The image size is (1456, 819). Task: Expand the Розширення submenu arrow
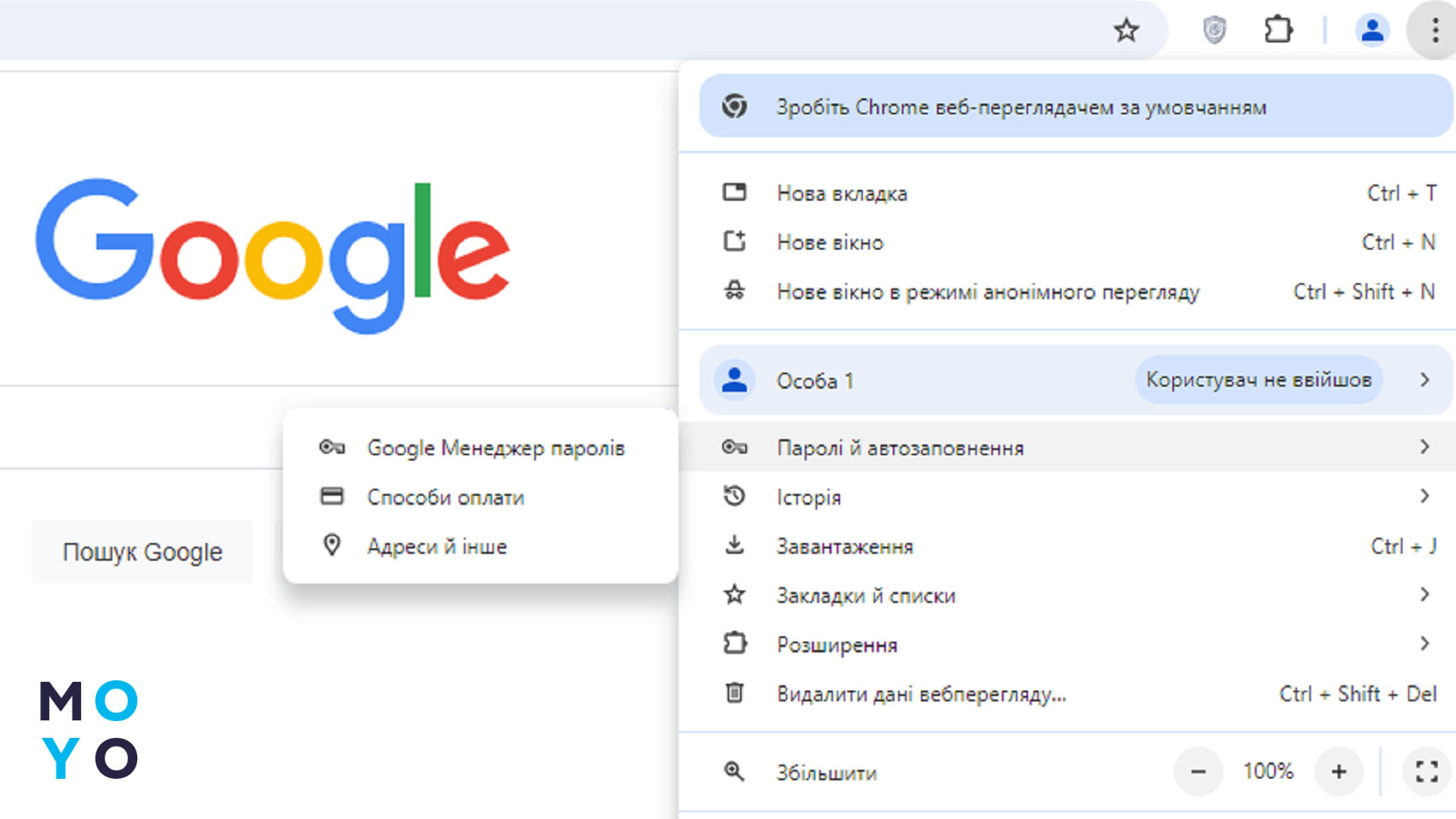pos(1424,644)
